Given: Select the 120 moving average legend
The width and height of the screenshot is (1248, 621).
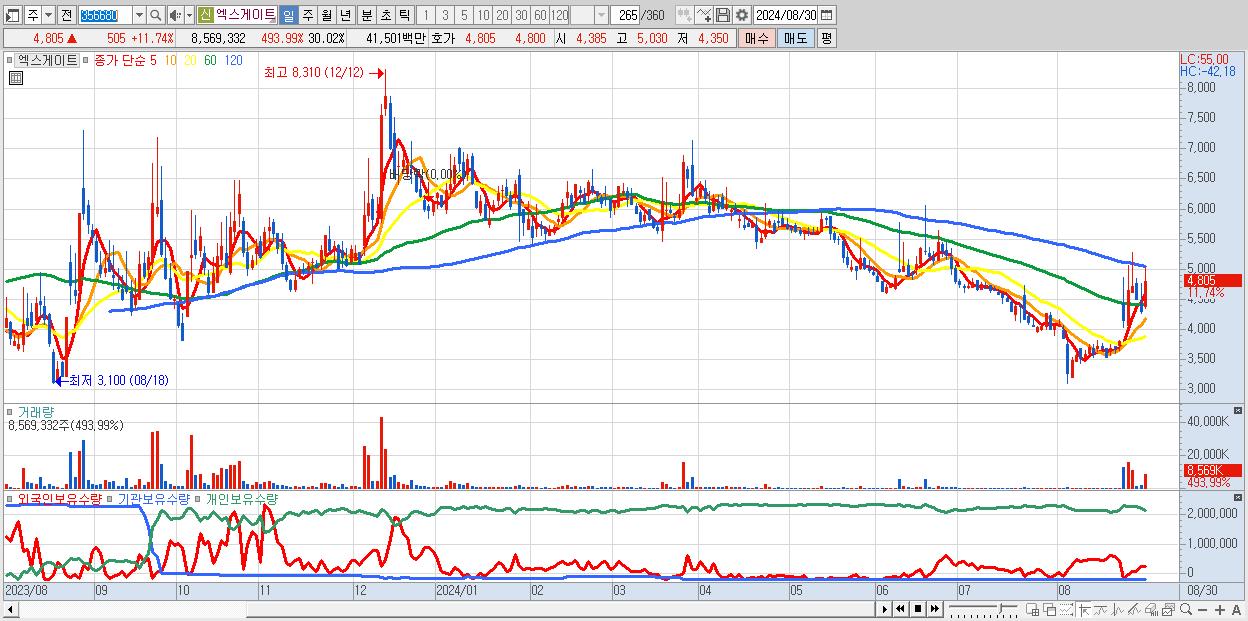Looking at the screenshot, I should (x=233, y=61).
